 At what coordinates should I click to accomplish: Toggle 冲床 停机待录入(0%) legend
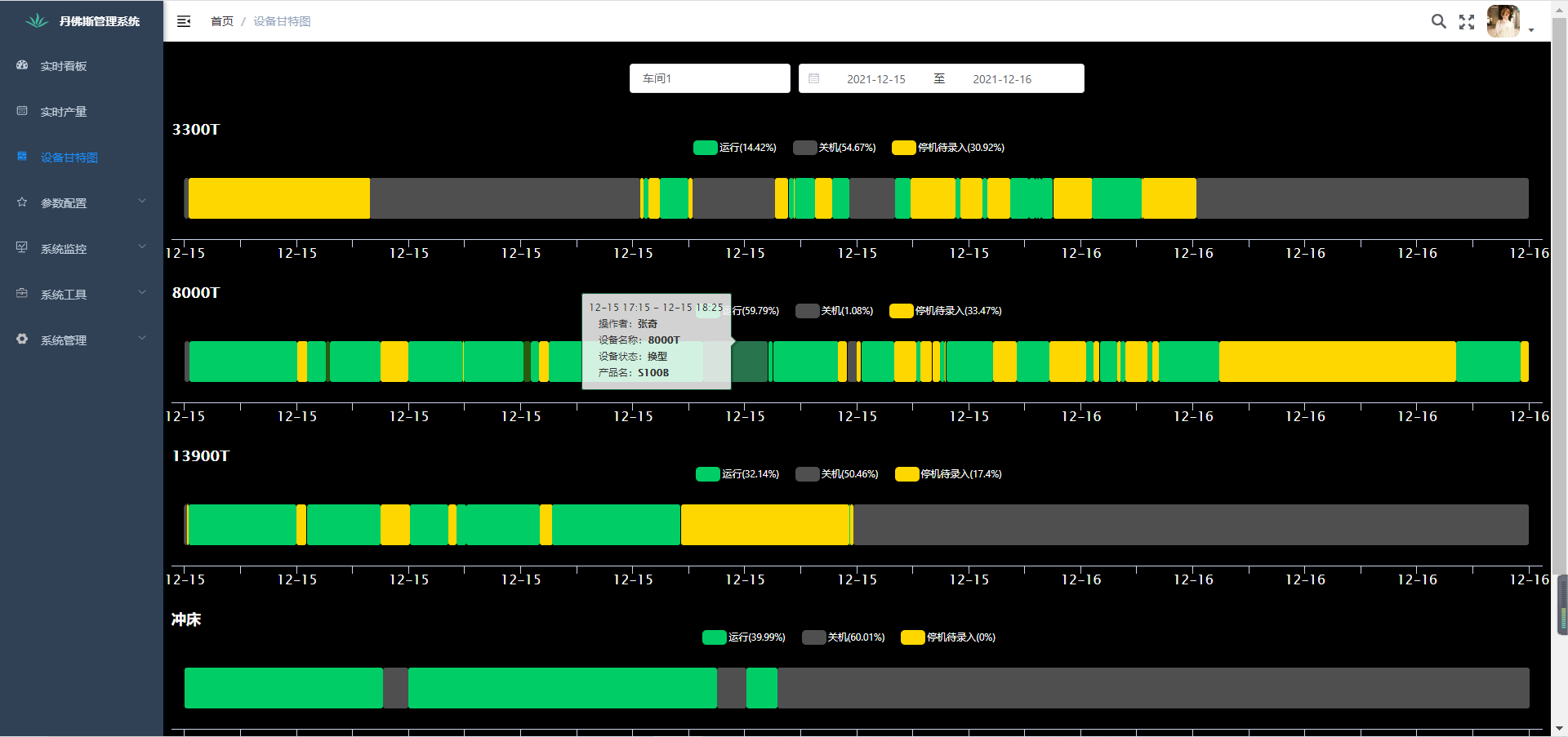[948, 637]
